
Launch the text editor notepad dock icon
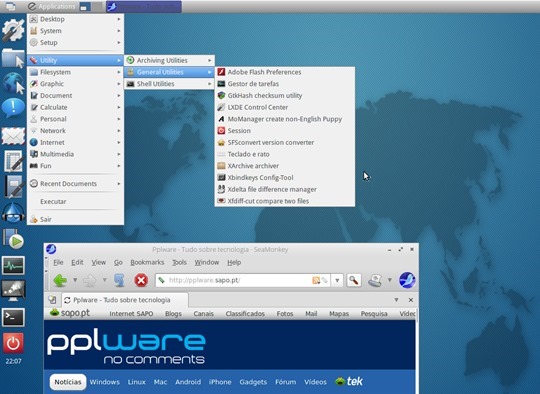point(13,186)
